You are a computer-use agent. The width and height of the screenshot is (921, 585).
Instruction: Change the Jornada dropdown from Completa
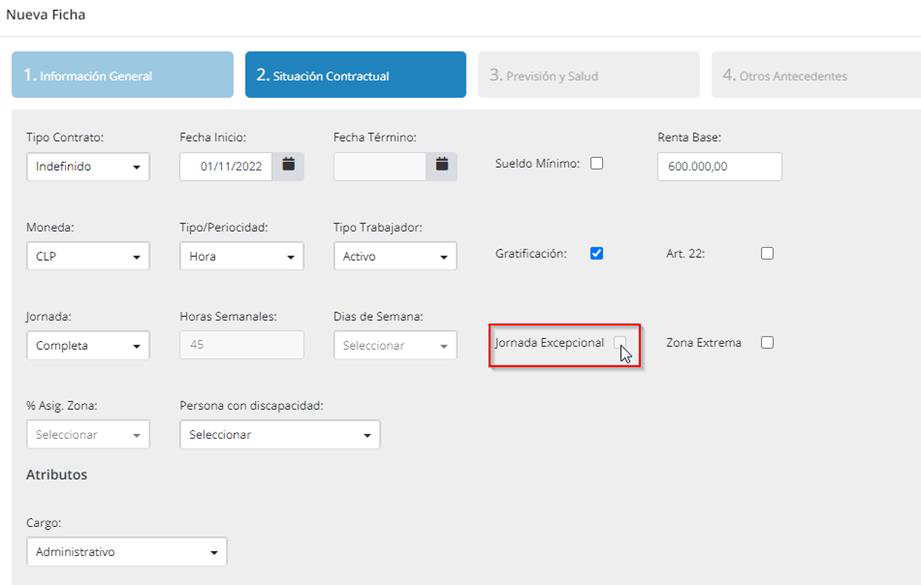pos(88,346)
